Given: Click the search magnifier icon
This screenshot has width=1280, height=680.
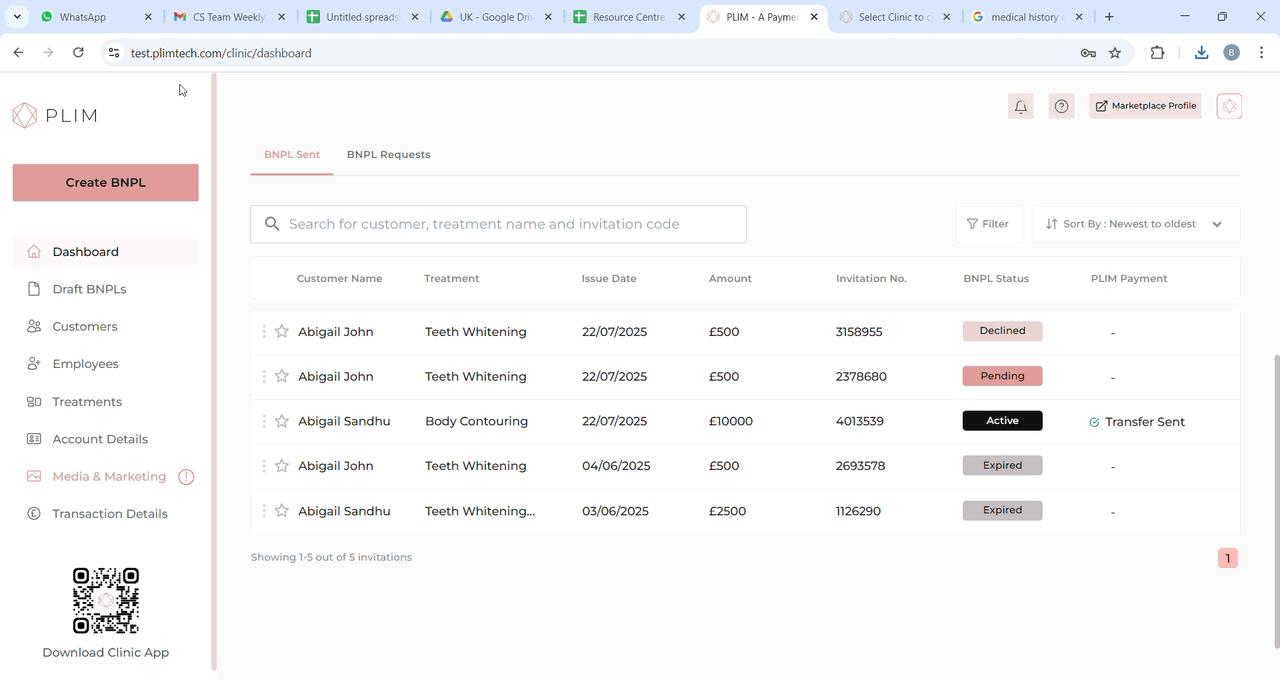Looking at the screenshot, I should (272, 224).
